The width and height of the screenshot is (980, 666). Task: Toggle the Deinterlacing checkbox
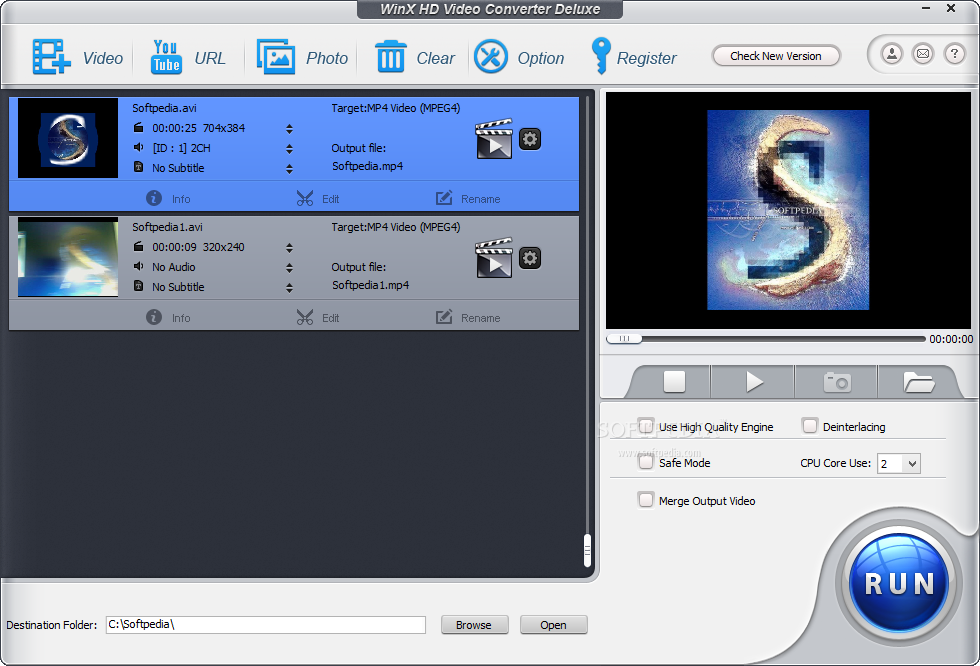[810, 426]
